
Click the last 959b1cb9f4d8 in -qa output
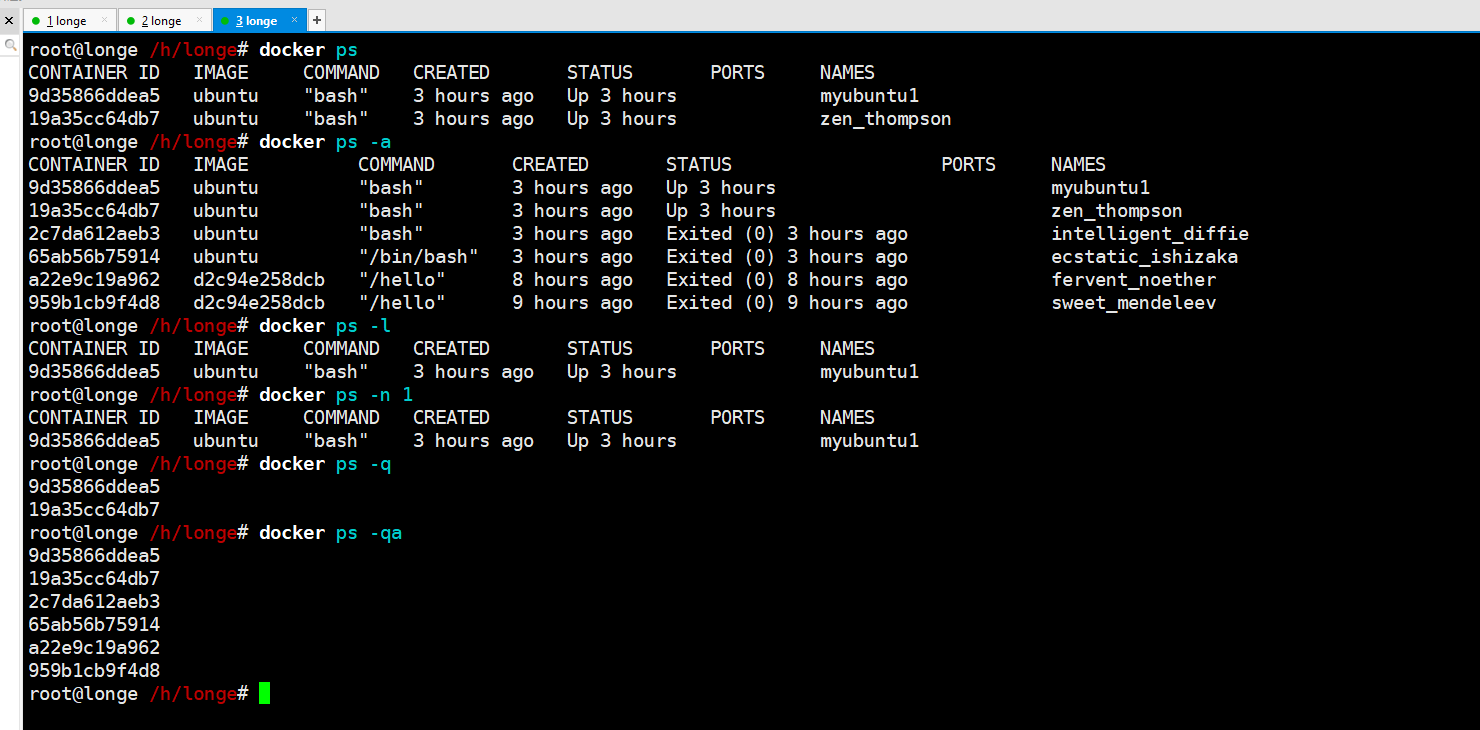[94, 671]
